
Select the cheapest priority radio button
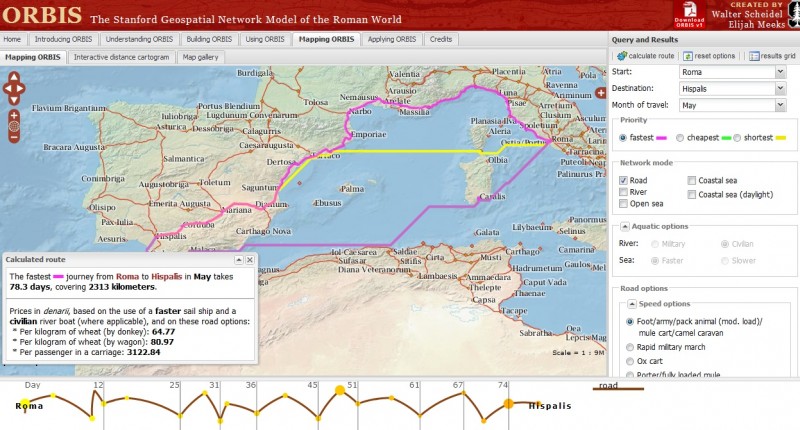pos(680,138)
